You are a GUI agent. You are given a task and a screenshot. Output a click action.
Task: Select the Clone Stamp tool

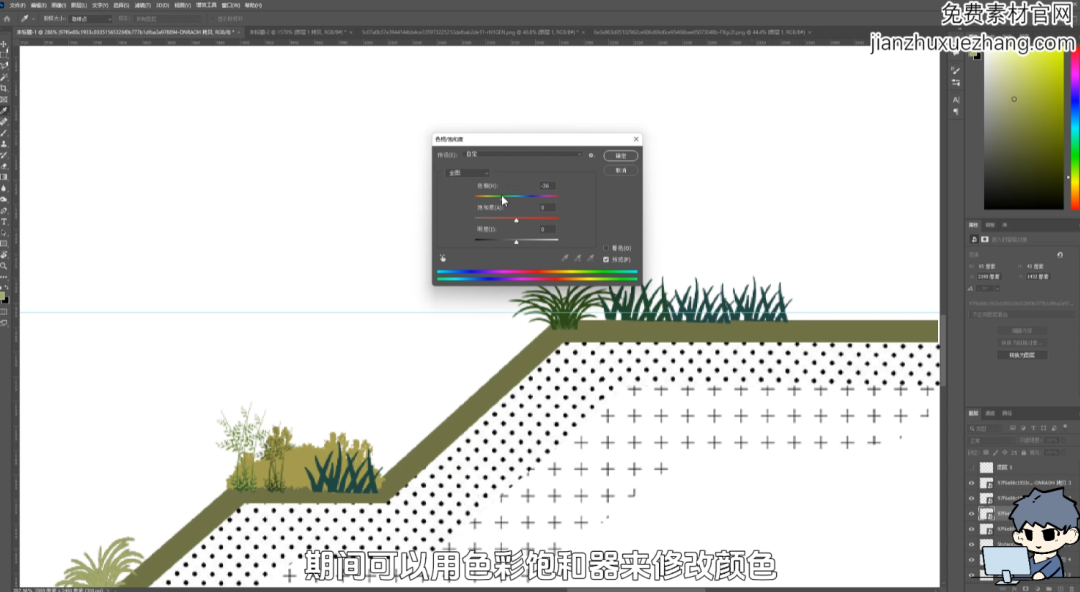click(4, 144)
